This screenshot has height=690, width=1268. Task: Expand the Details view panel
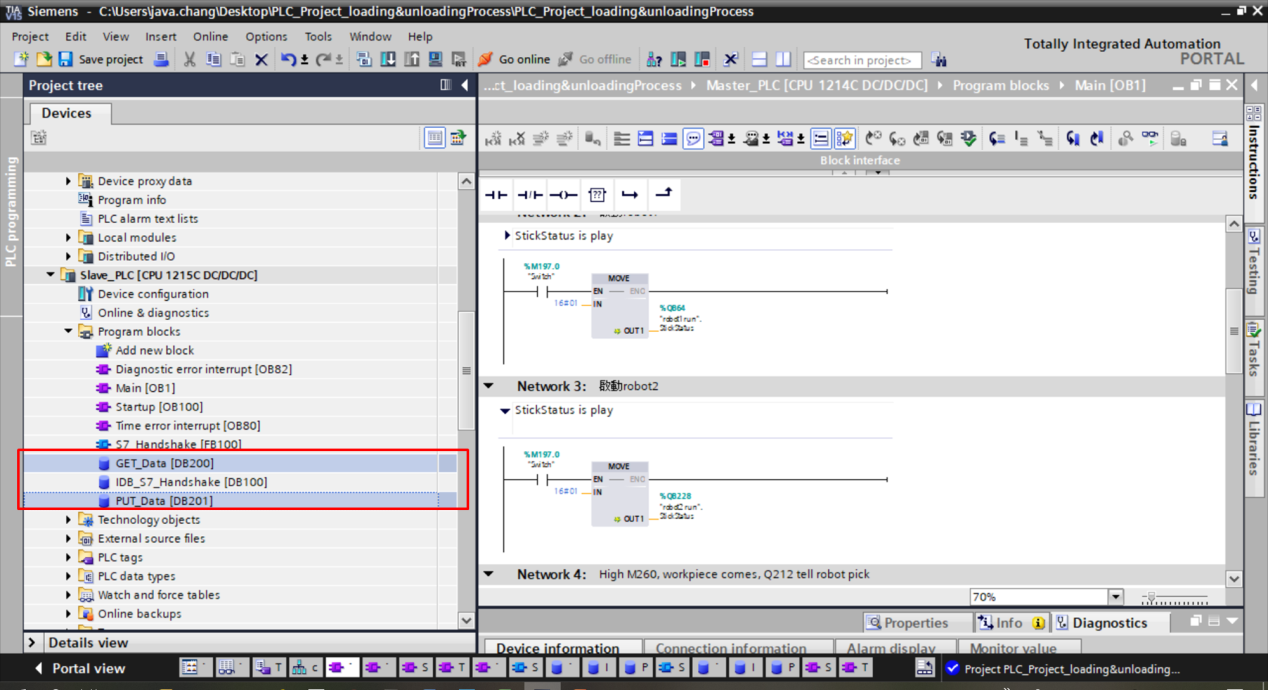pos(32,643)
